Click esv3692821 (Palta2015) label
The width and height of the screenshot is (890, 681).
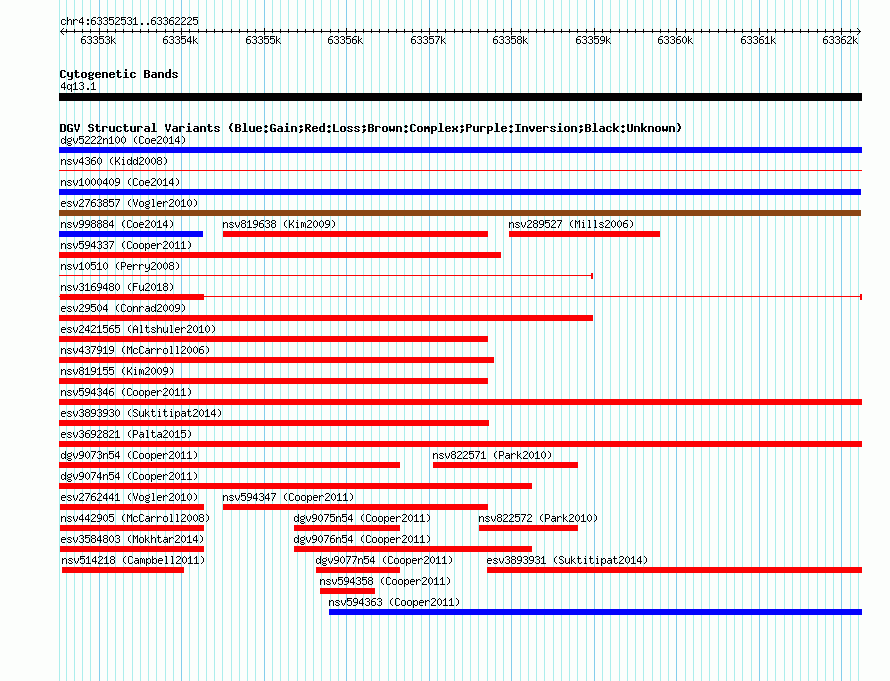(126, 434)
